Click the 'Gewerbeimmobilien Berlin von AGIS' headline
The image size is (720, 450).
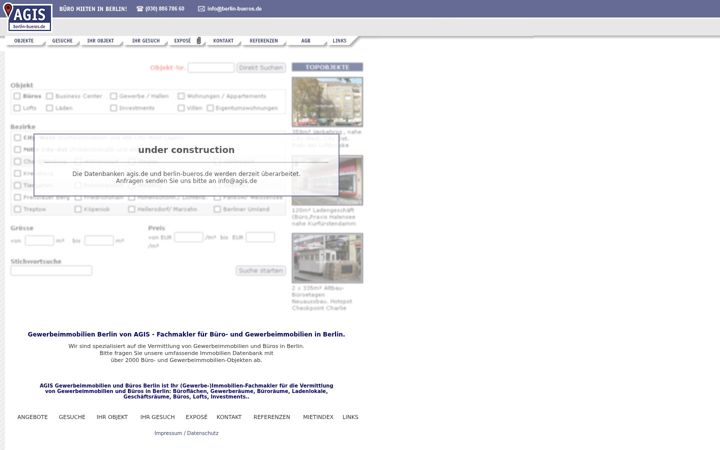tap(186, 334)
